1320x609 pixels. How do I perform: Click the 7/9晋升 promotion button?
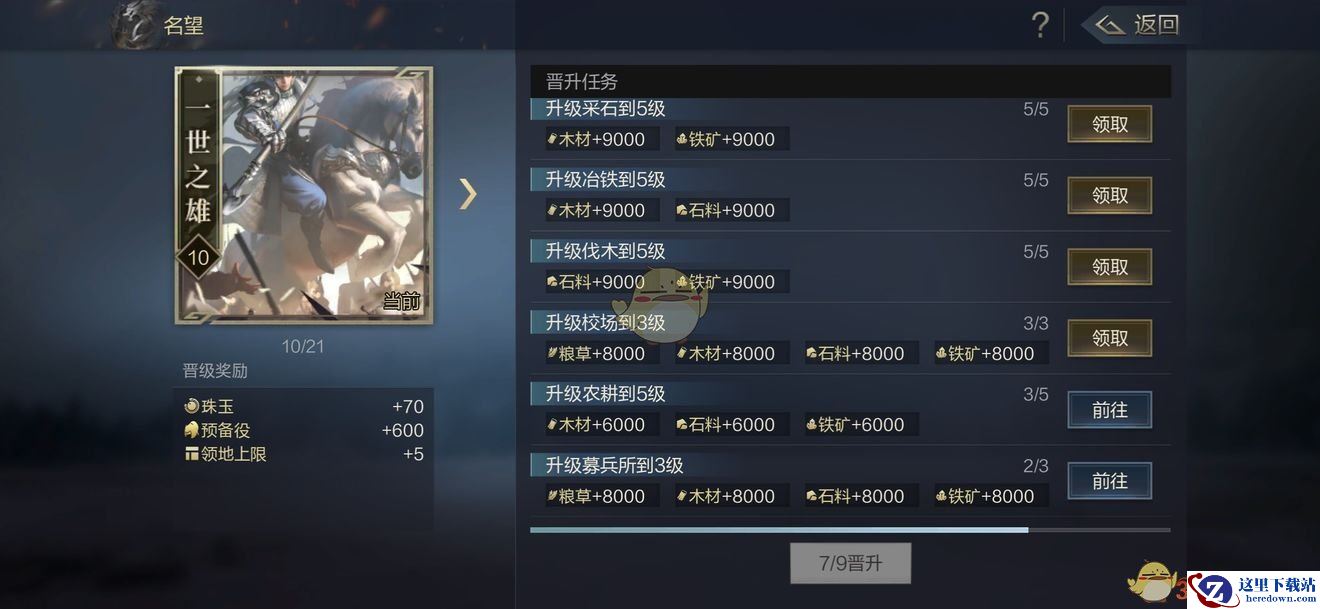pyautogui.click(x=850, y=563)
